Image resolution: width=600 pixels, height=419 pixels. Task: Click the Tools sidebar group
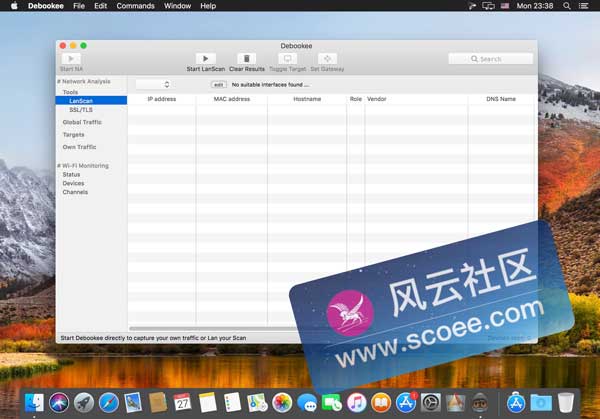pos(70,92)
